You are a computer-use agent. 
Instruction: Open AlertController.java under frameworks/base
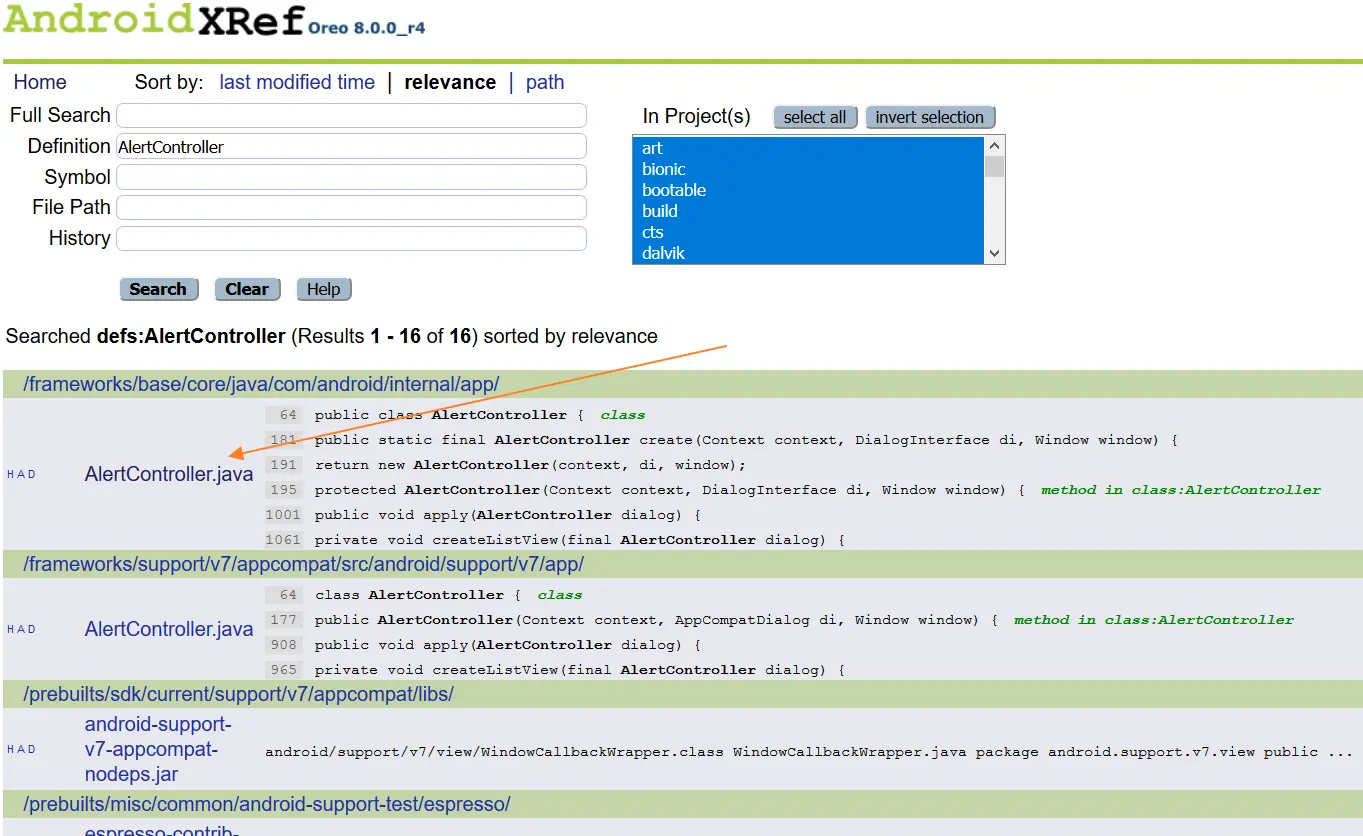[x=169, y=474]
